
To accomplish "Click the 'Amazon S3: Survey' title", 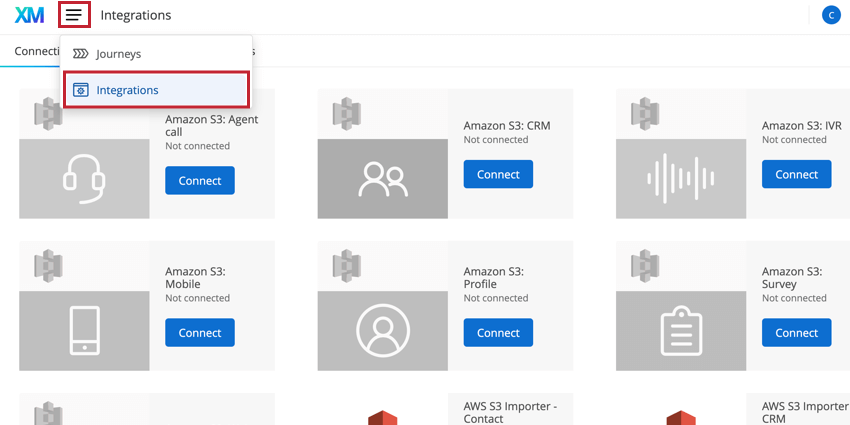I will 792,278.
